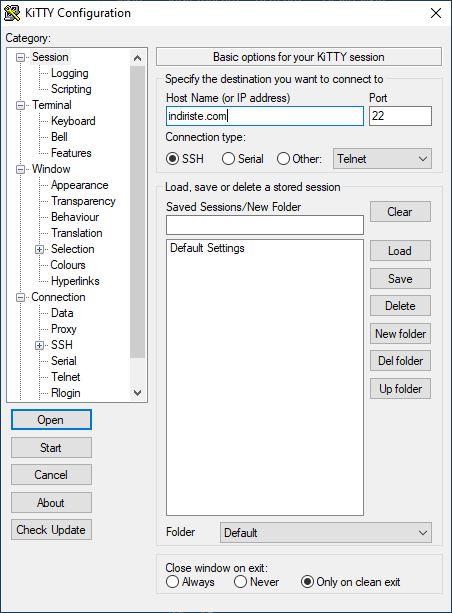Open the Bell settings category
This screenshot has height=613, width=452.
pos(59,137)
